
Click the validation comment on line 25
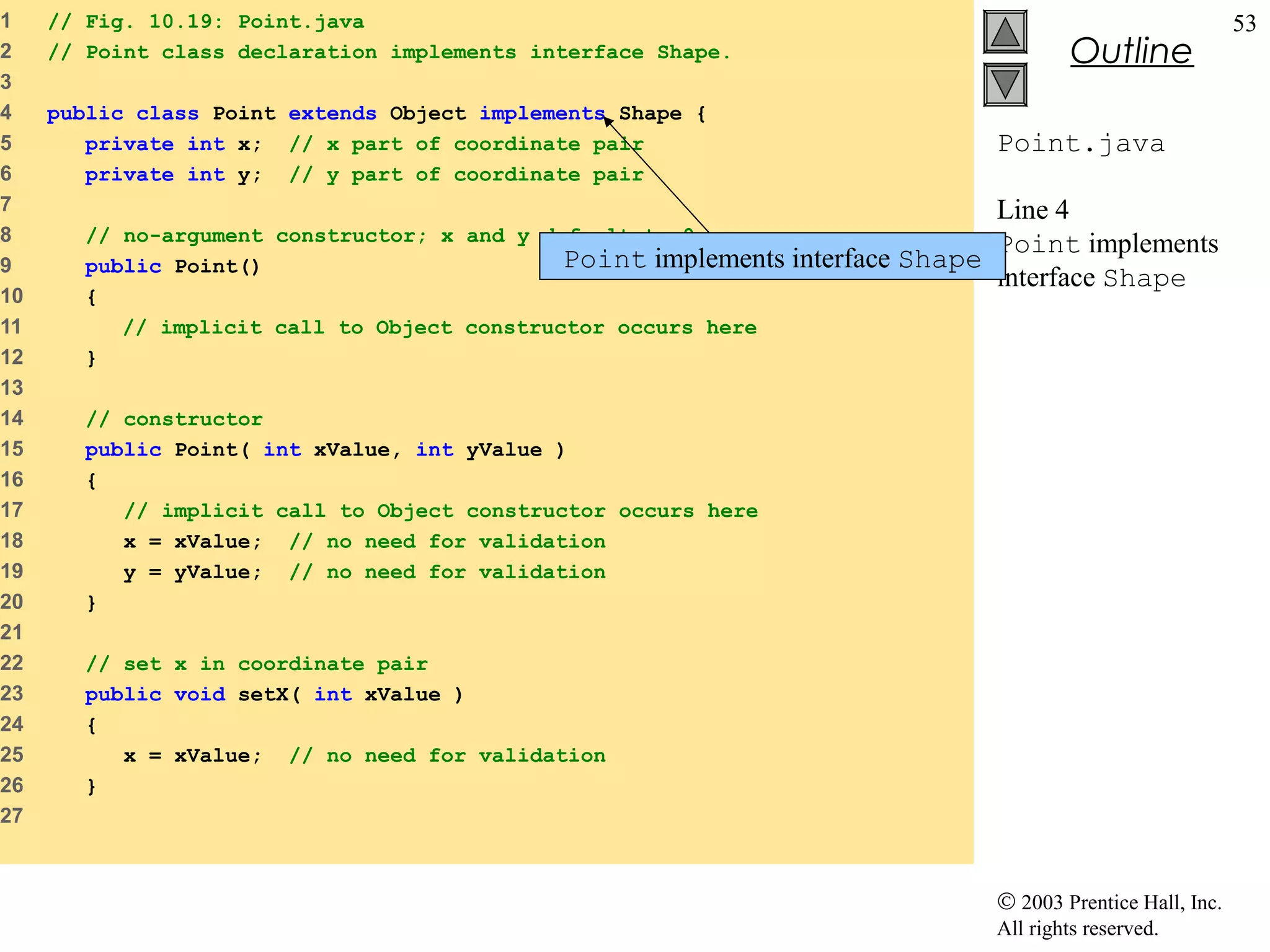(x=448, y=756)
